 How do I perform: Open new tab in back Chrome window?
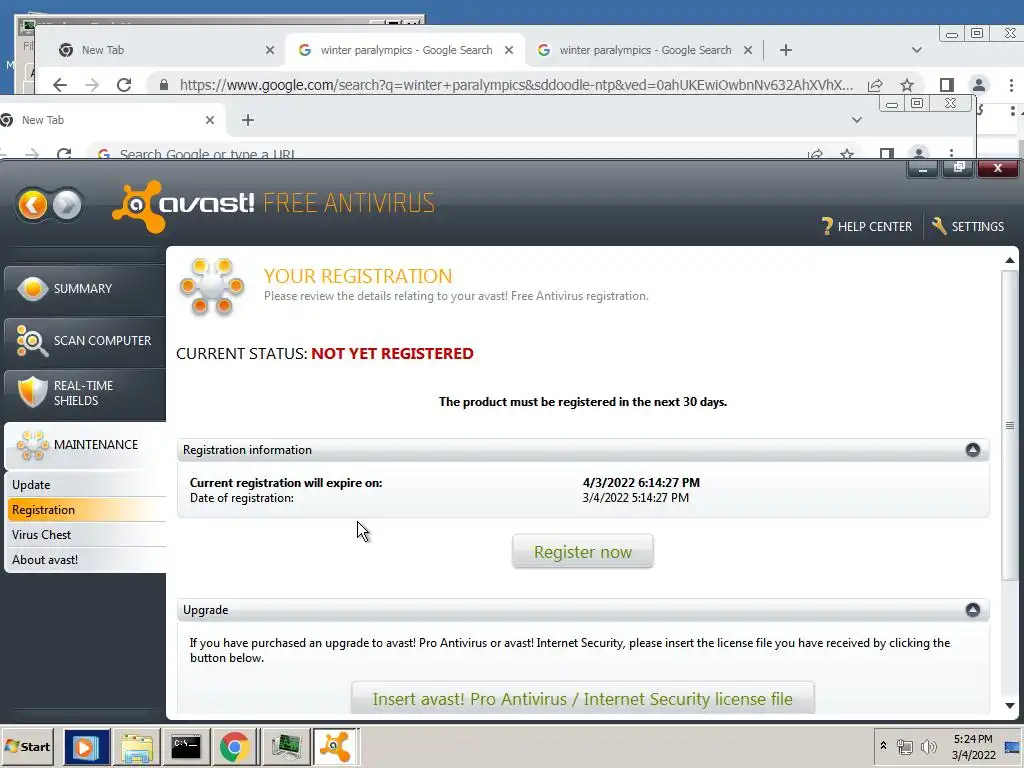[x=786, y=50]
